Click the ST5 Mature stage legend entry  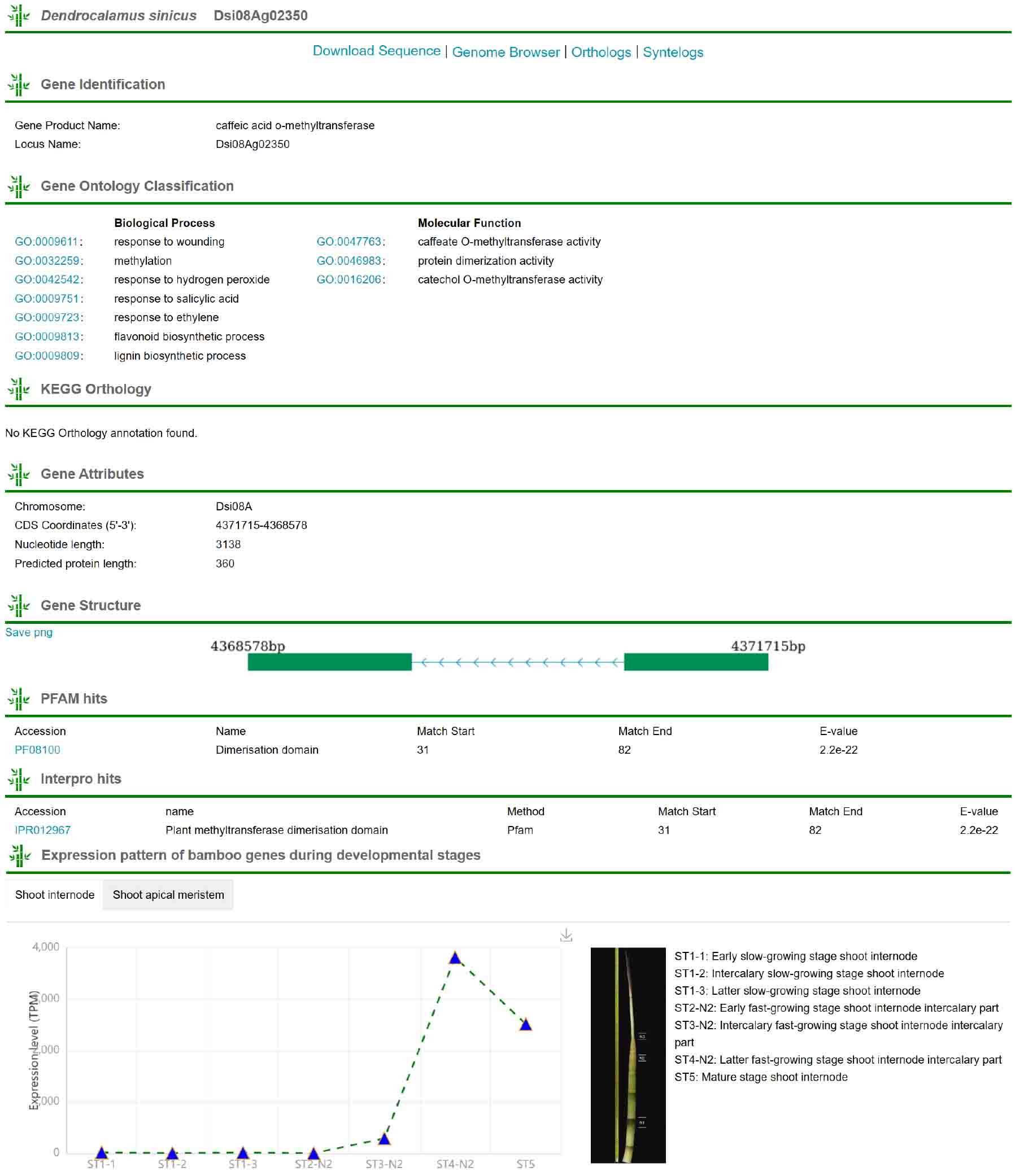click(x=761, y=1077)
